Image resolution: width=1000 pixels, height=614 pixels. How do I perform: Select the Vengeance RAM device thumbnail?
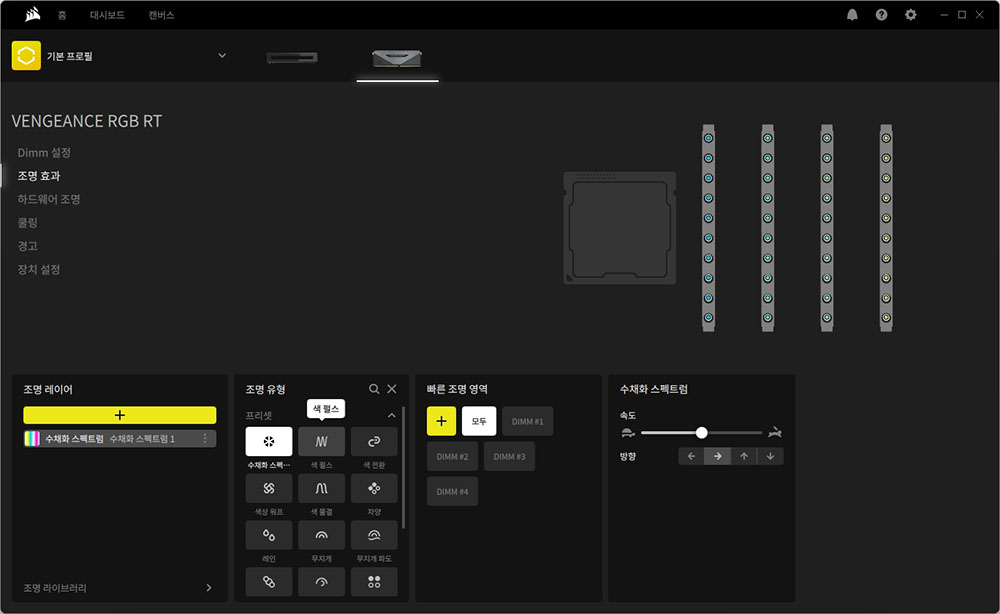click(x=397, y=58)
